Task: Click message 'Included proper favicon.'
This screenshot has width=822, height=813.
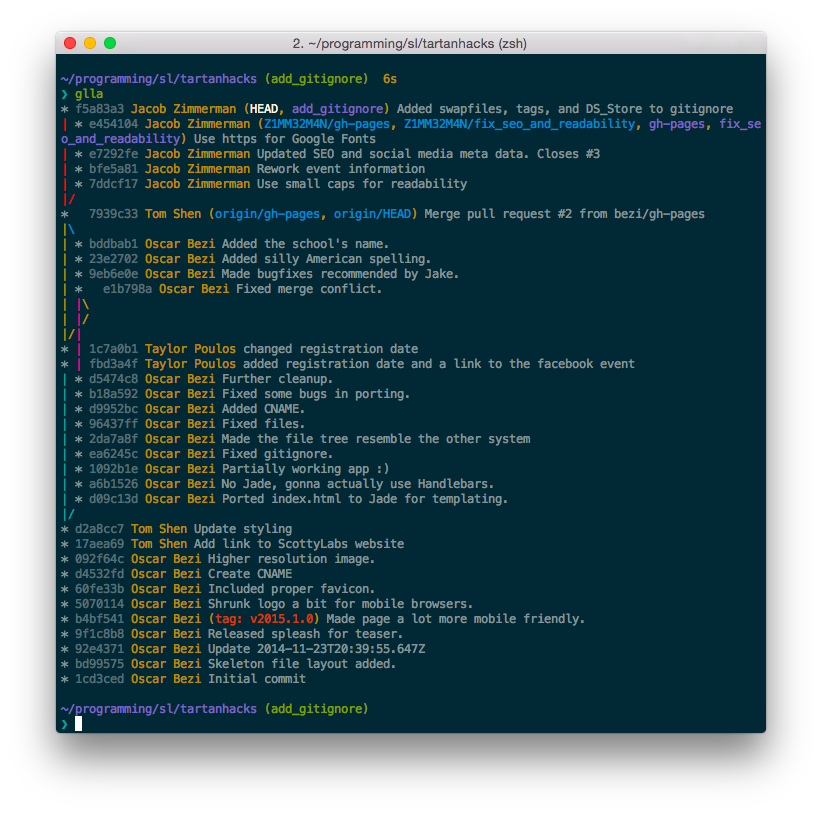Action: (x=292, y=589)
